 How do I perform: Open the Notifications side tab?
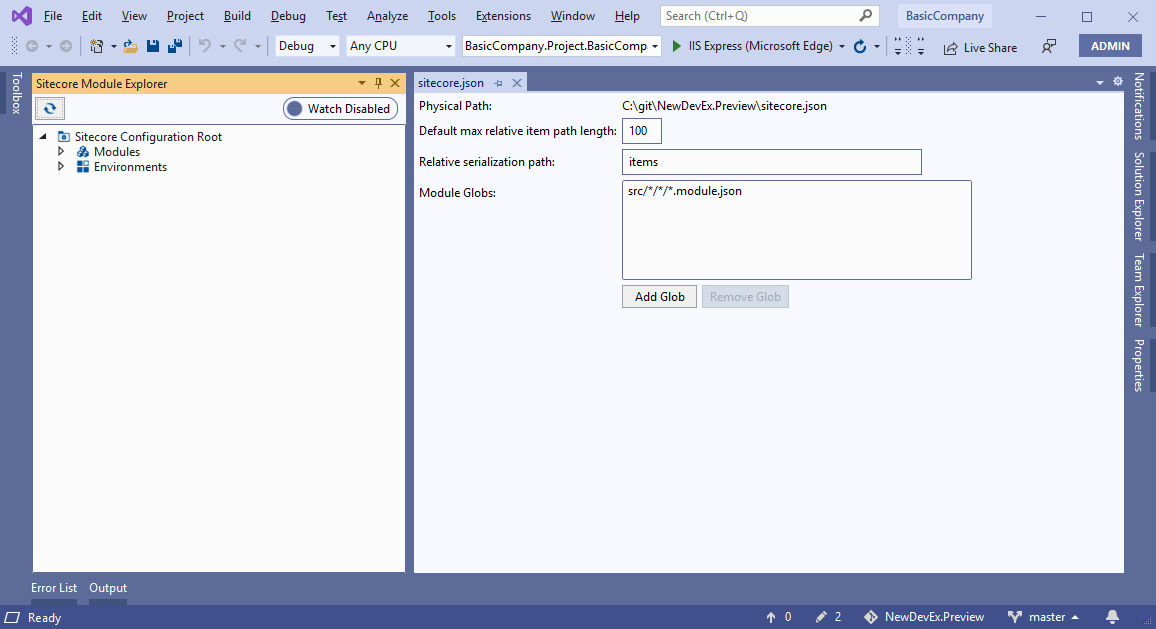point(1139,105)
